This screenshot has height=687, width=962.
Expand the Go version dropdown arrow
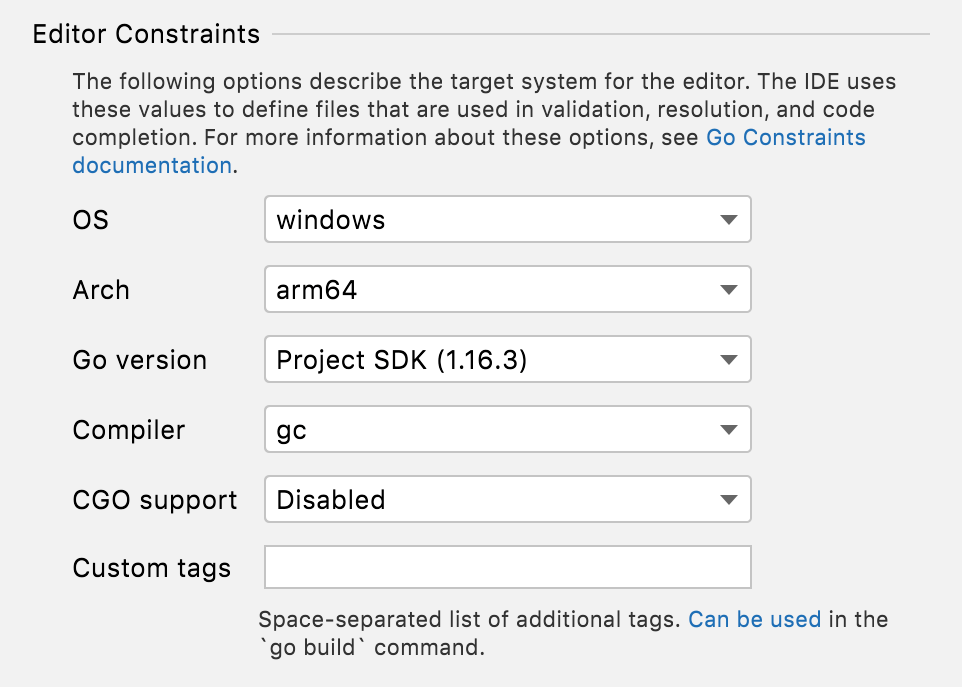point(728,359)
